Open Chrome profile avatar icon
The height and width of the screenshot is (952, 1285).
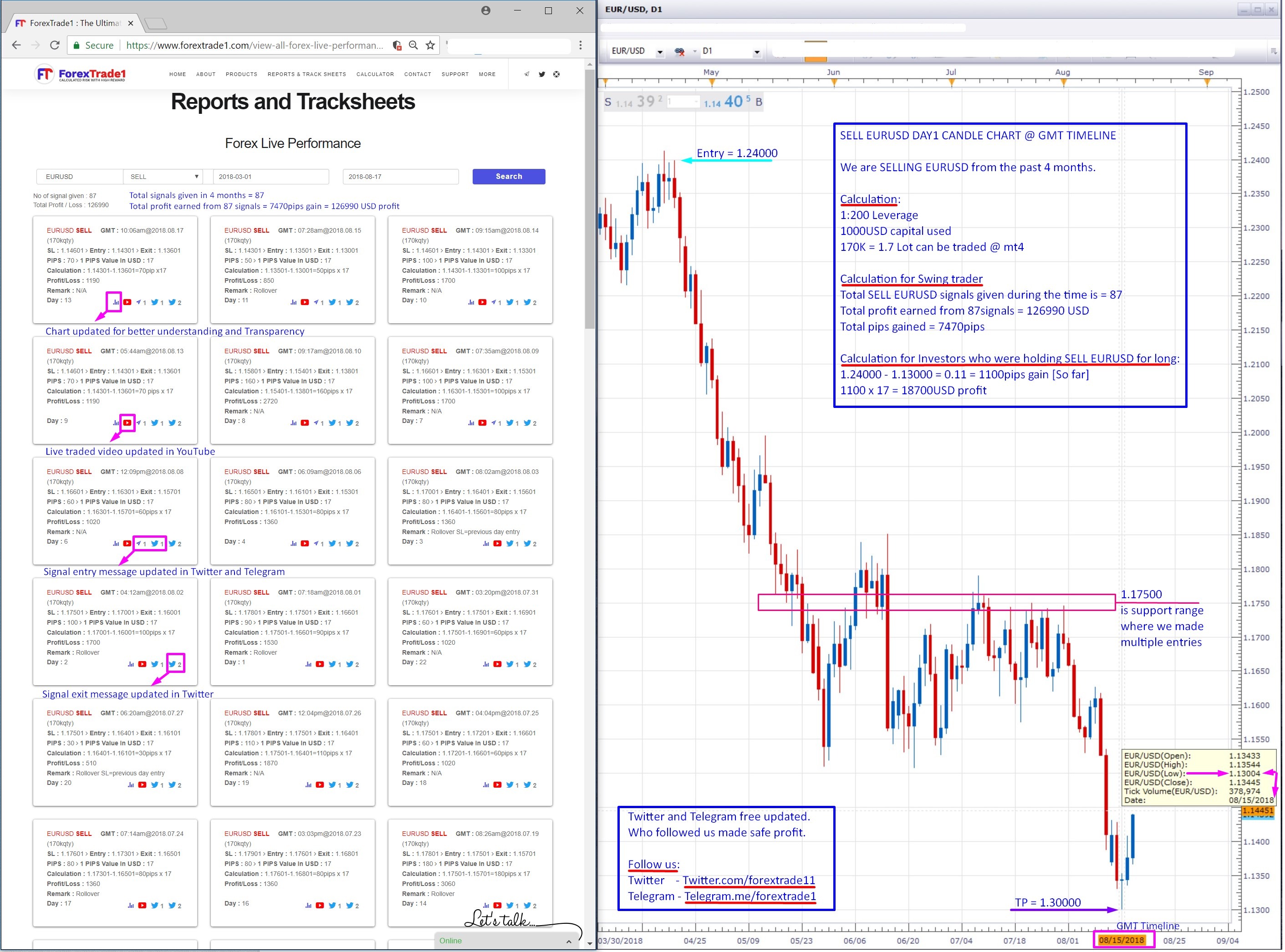pos(486,10)
